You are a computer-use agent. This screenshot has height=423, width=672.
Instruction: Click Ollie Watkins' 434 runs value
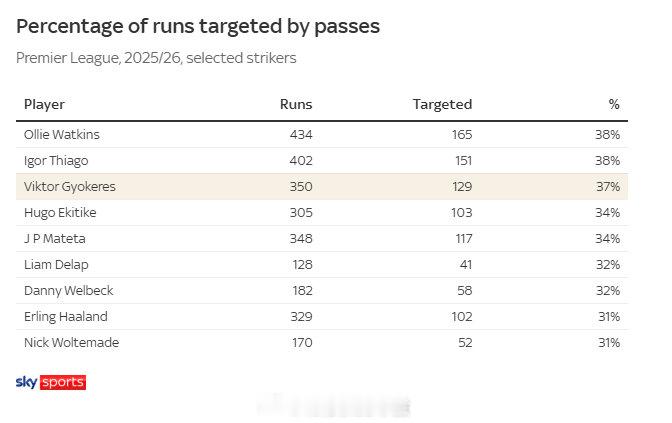tap(300, 134)
